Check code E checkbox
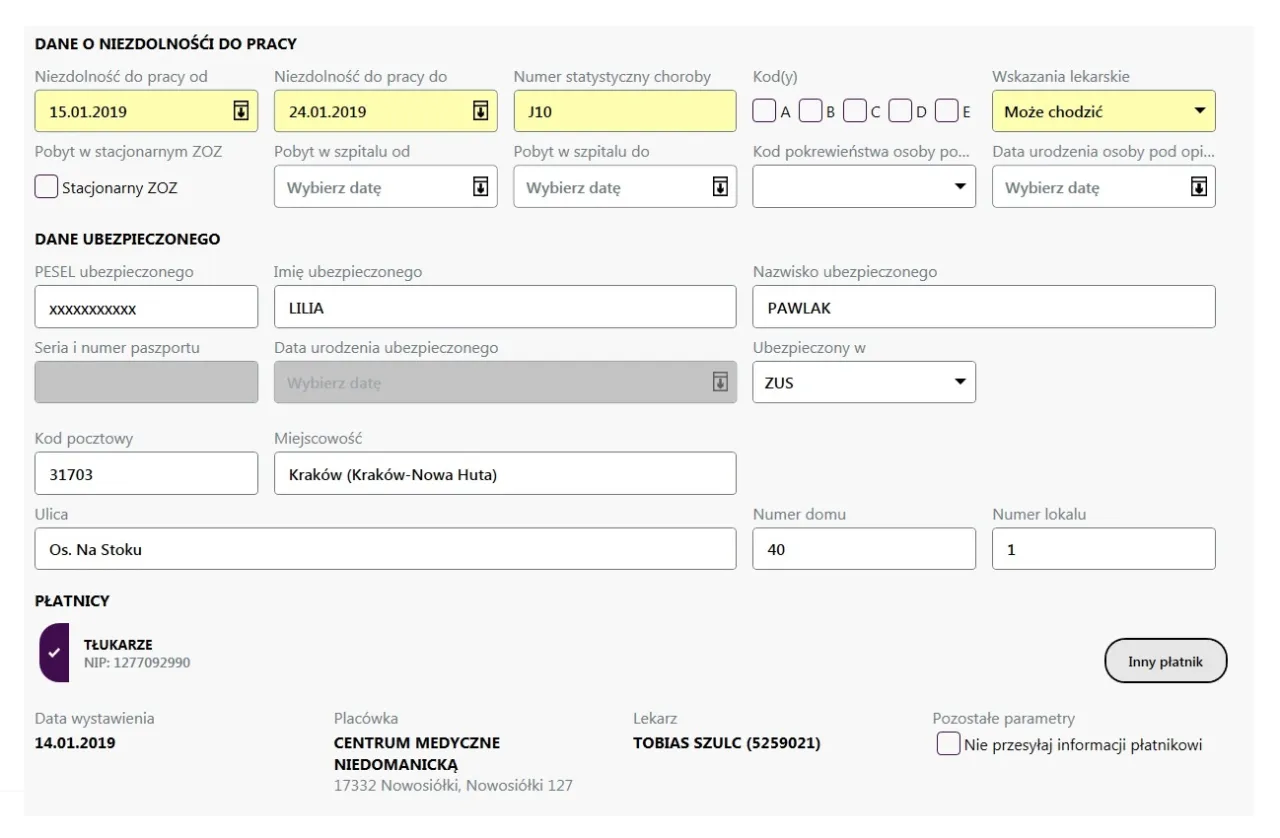This screenshot has height=838, width=1280. [x=946, y=111]
